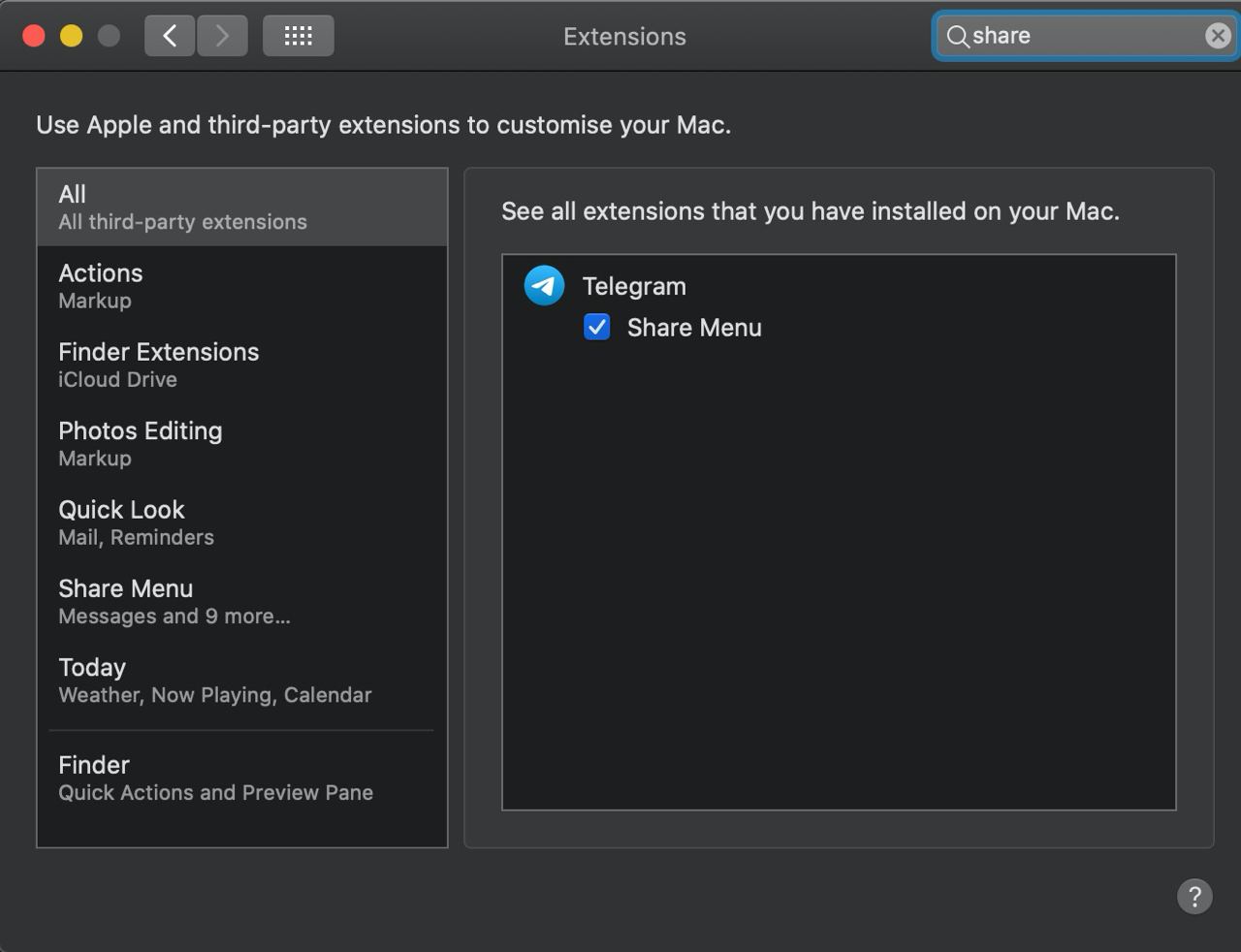Screen dimensions: 1241x952
Task: Open the Finder Extensions category
Action: [x=242, y=365]
